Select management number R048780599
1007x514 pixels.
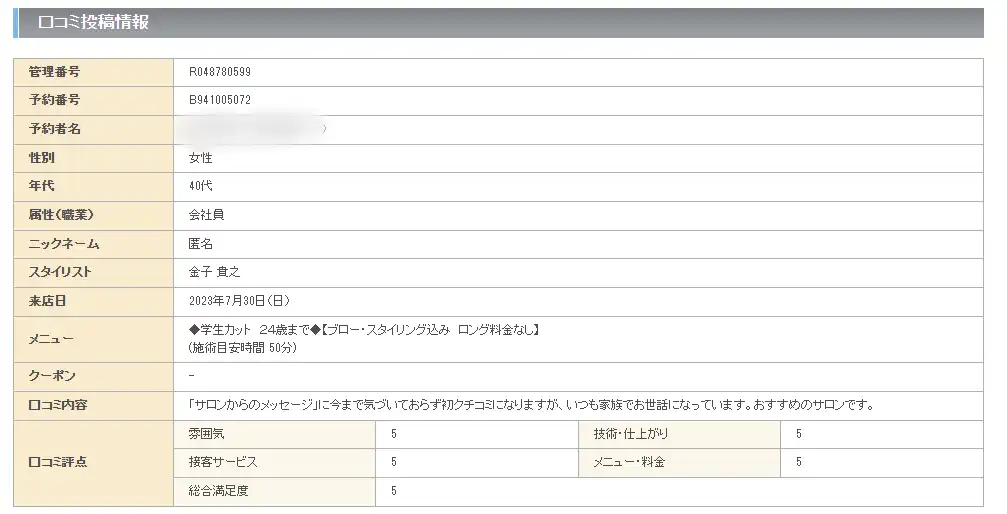220,72
